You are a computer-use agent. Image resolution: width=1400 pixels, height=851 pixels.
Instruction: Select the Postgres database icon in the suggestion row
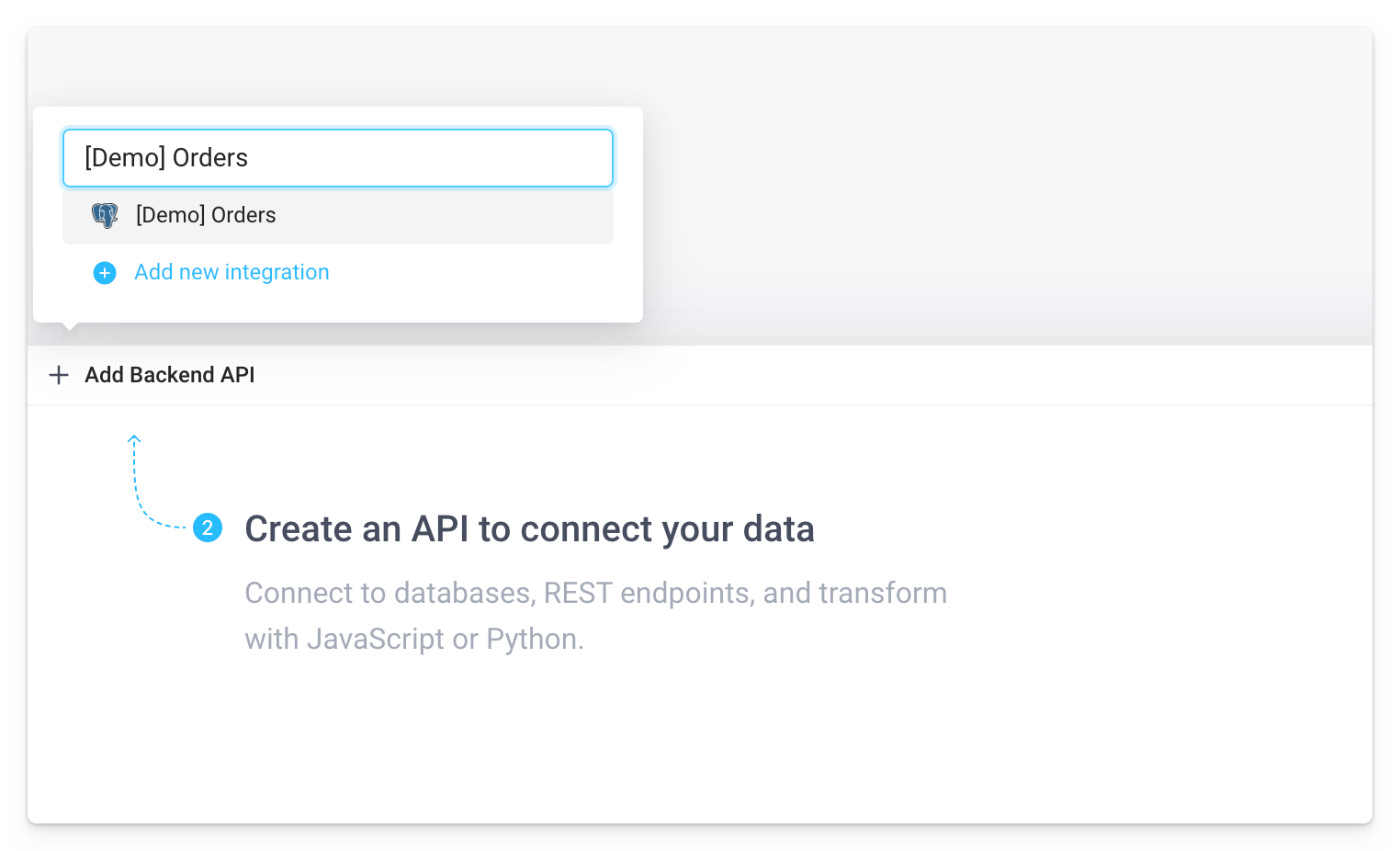[105, 215]
